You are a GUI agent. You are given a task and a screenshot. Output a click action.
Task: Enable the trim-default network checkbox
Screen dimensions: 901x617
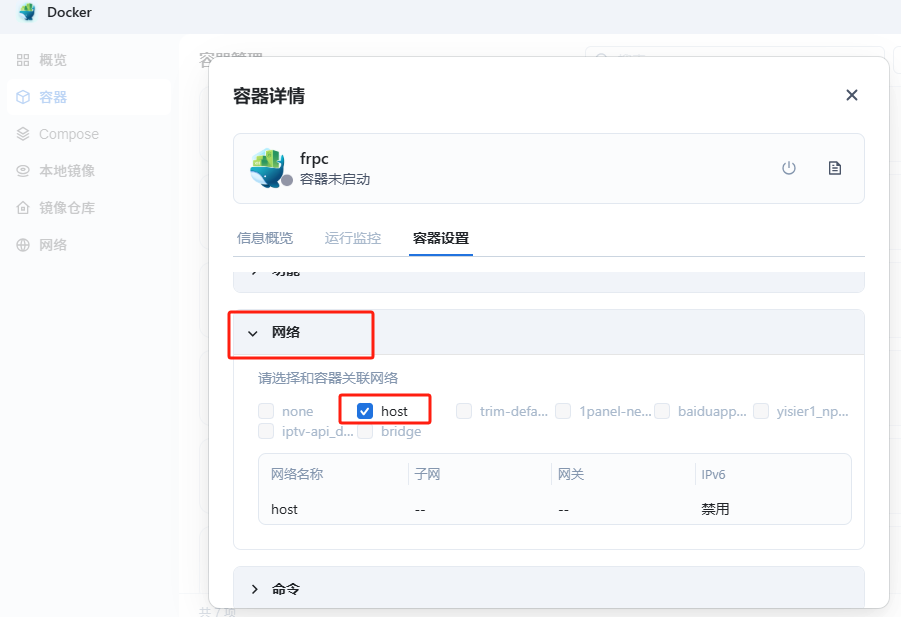click(464, 411)
